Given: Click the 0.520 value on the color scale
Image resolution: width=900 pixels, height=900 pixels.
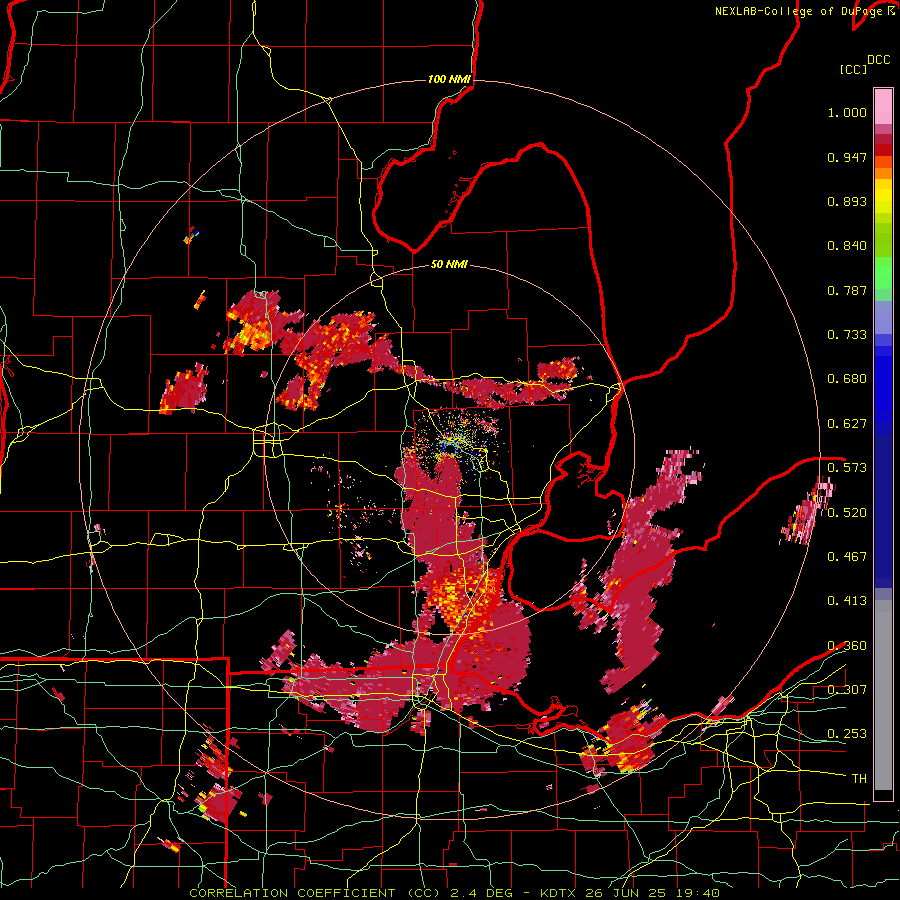Looking at the screenshot, I should click(847, 512).
